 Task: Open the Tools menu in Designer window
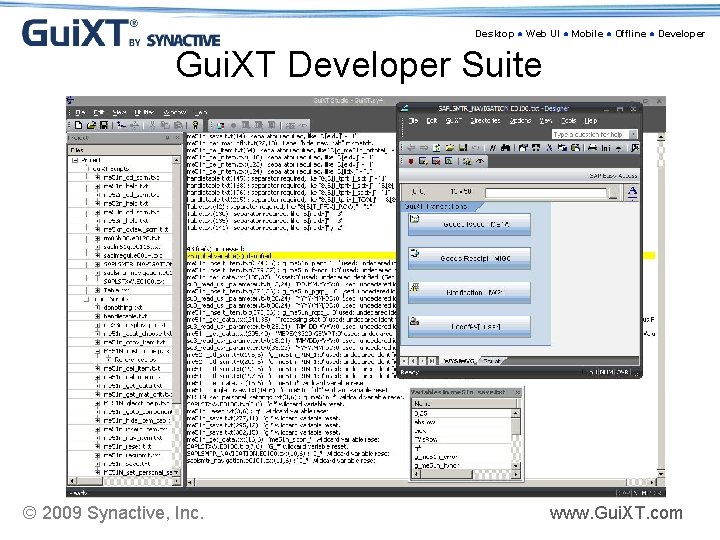[x=568, y=121]
